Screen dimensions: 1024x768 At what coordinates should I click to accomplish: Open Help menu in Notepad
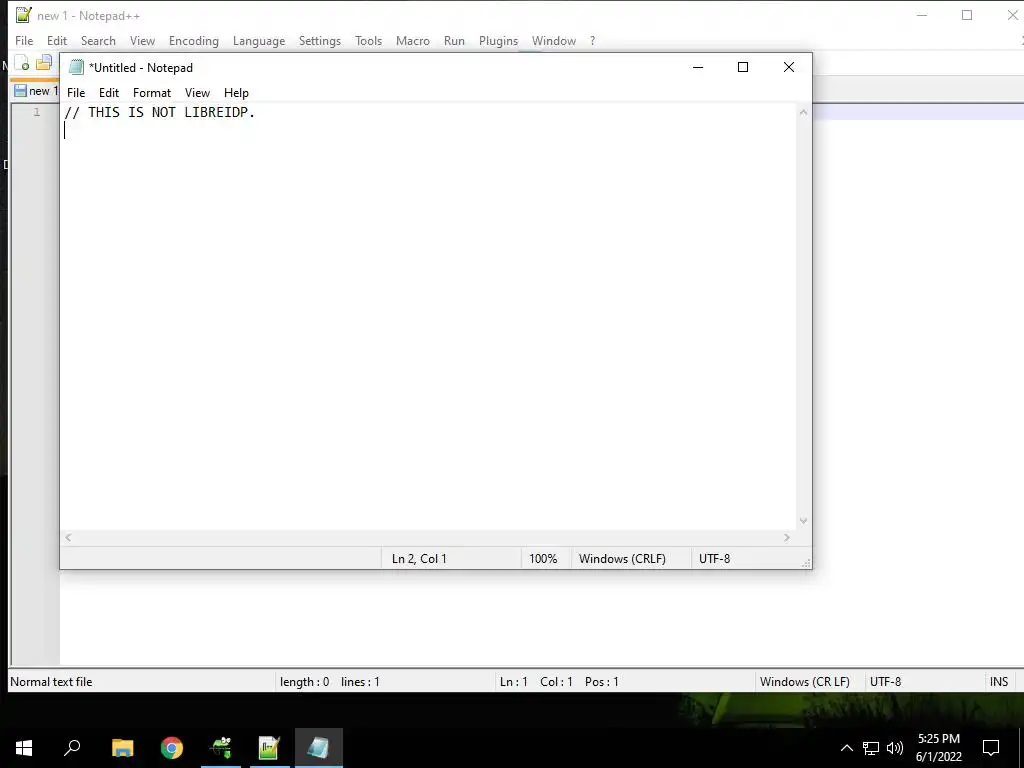point(236,93)
